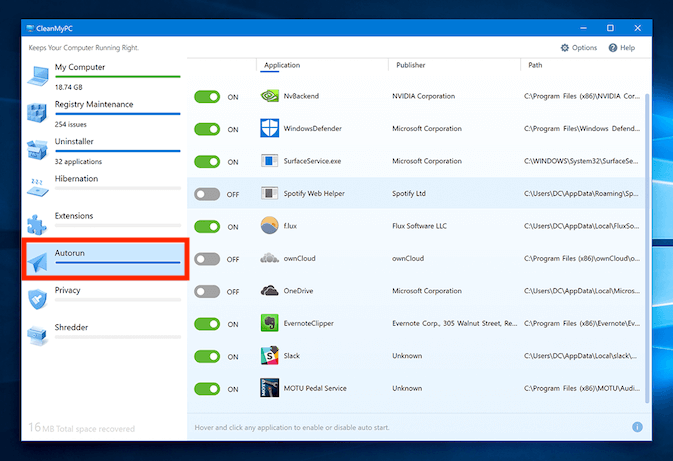The height and width of the screenshot is (461, 673).
Task: Click the blue info icon at bottom
Action: (x=637, y=427)
